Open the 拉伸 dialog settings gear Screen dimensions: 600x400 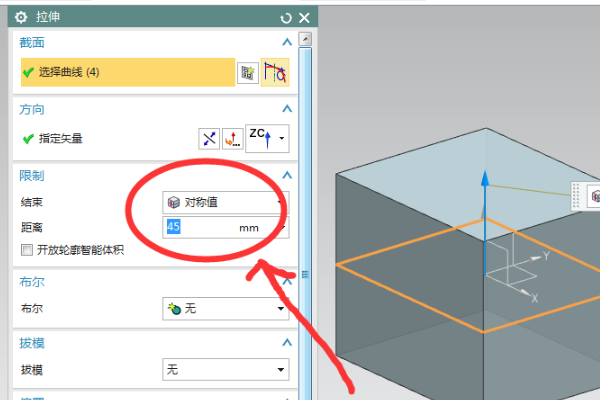tap(21, 17)
